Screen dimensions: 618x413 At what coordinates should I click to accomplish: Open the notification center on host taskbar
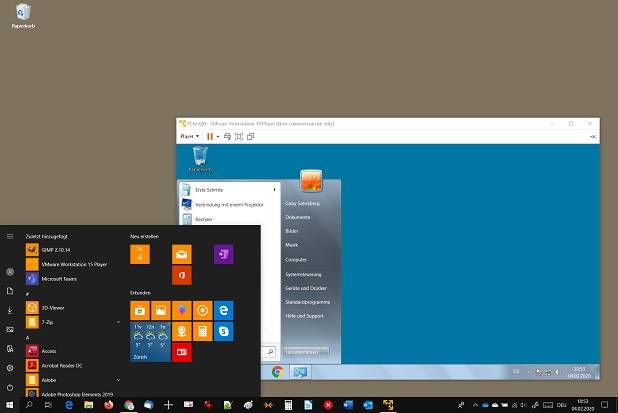click(605, 405)
